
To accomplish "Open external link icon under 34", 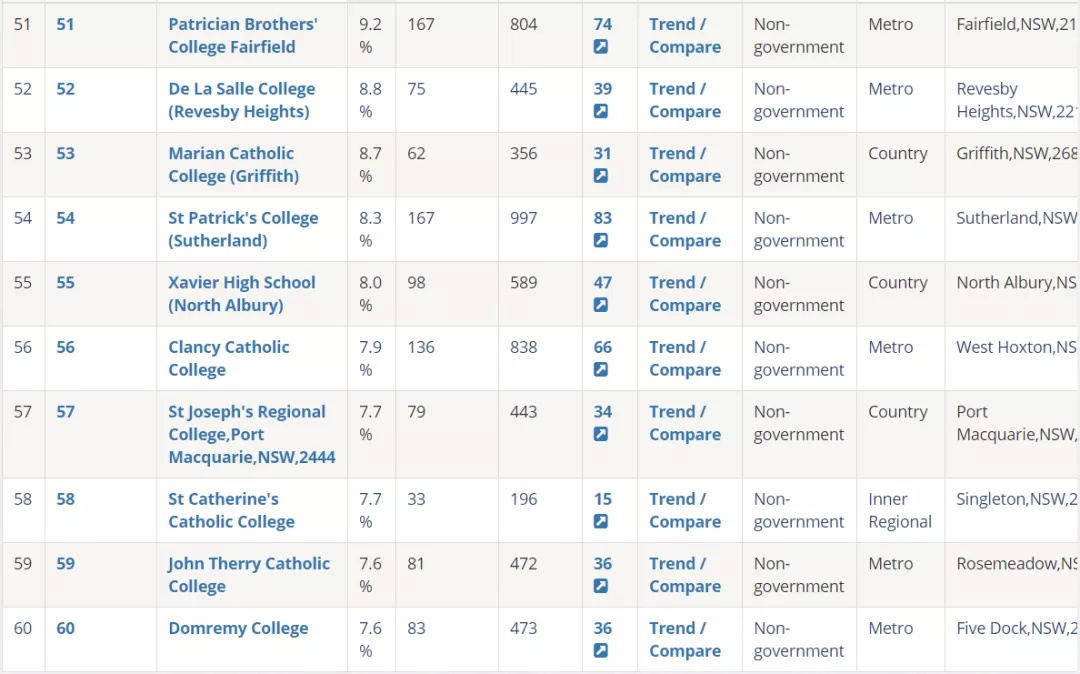I will (601, 434).
